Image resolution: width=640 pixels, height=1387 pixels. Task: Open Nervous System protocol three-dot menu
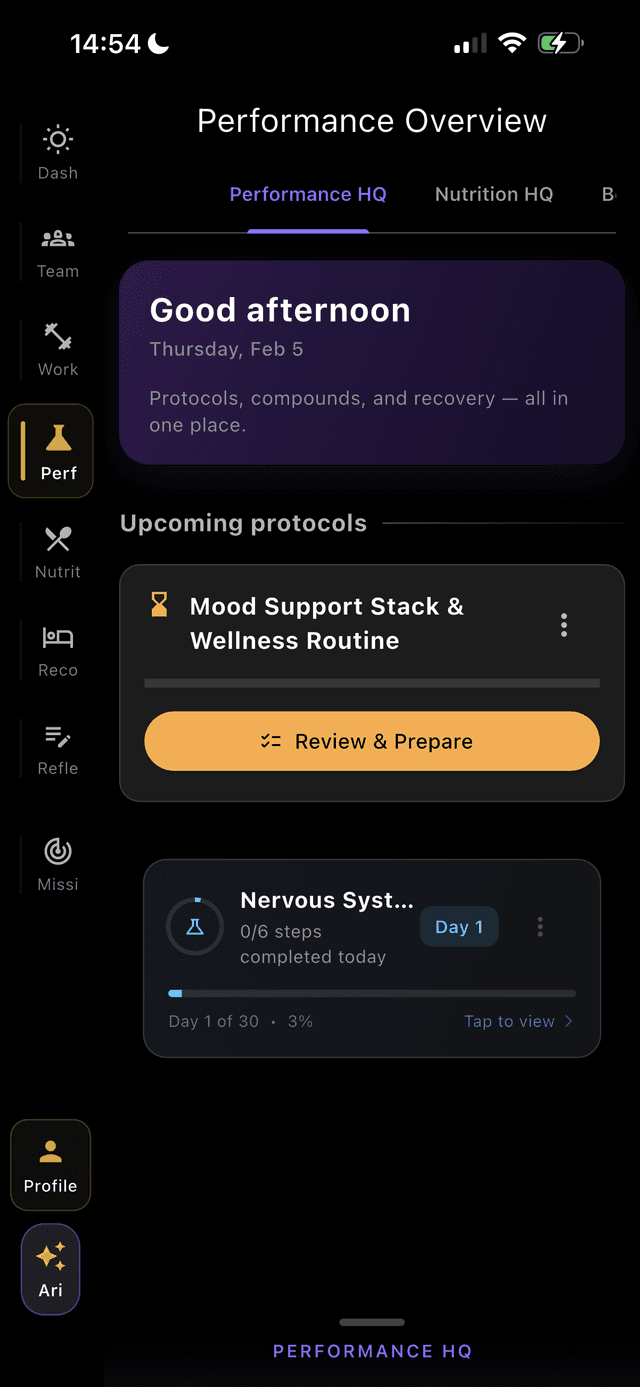point(540,927)
